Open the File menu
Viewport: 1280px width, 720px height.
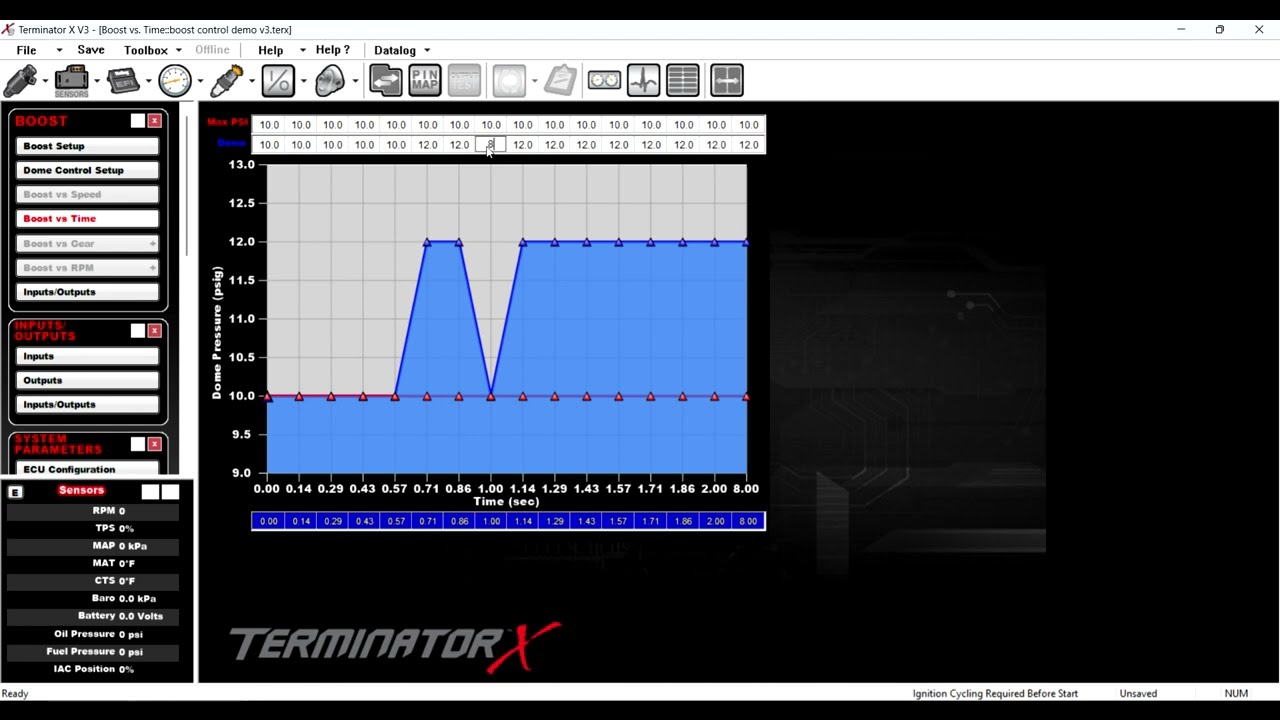[26, 50]
